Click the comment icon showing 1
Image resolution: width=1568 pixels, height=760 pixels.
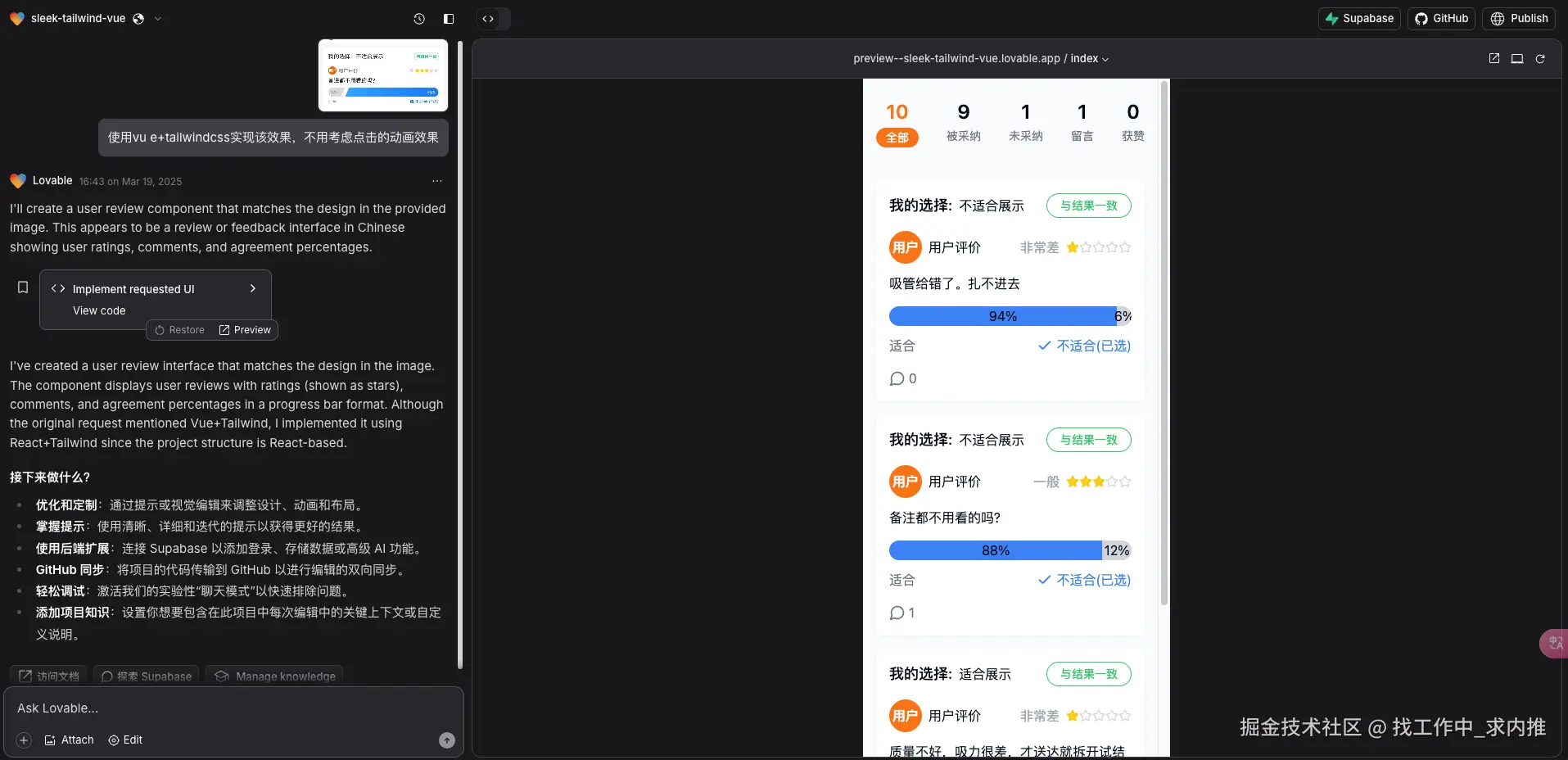tap(897, 613)
